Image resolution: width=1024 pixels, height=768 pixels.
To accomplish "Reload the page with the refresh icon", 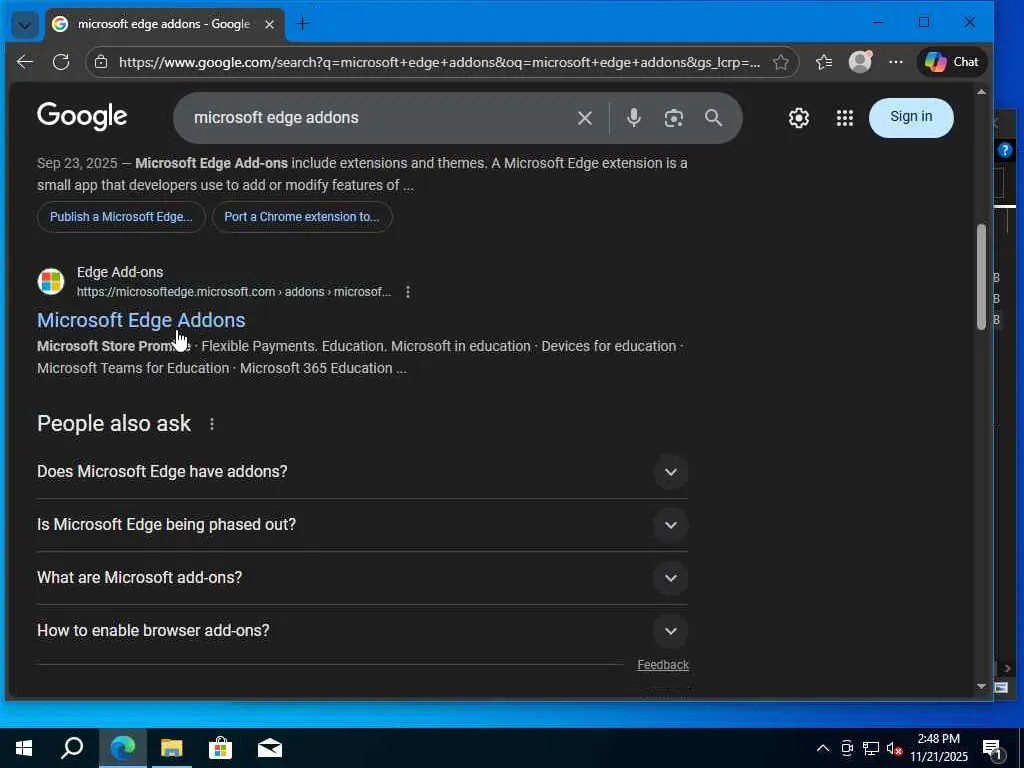I will pos(61,62).
